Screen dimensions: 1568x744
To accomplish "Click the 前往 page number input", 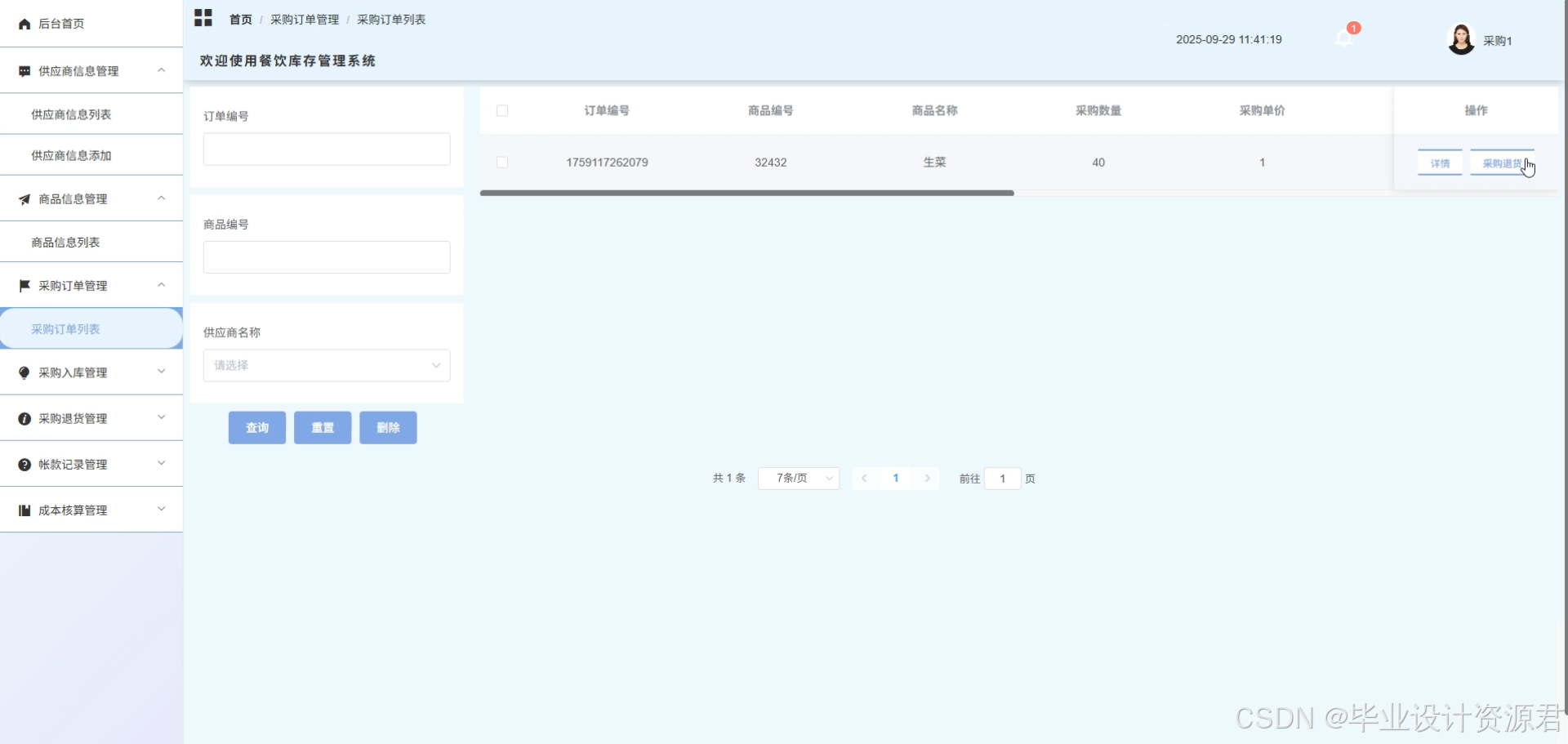I will coord(1003,479).
